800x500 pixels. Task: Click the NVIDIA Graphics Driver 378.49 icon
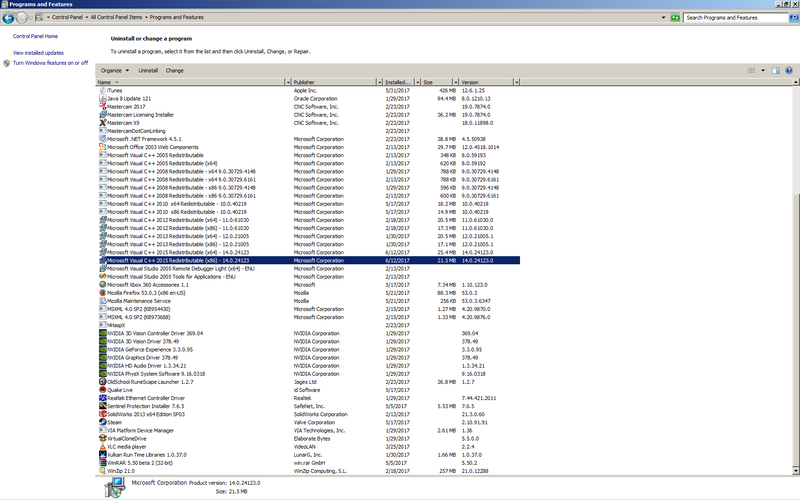[103, 358]
